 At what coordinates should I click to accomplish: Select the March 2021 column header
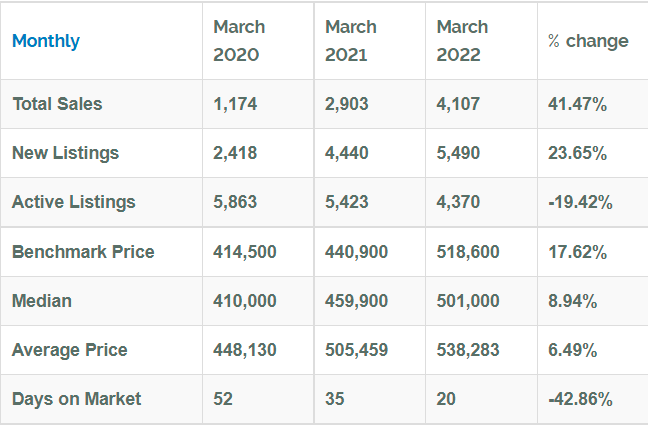(351, 41)
